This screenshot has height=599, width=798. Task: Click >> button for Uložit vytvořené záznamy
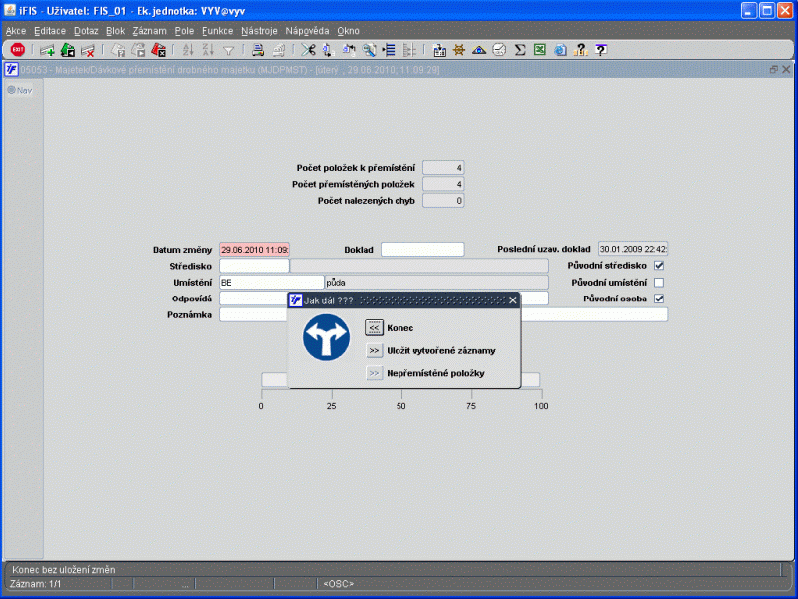pyautogui.click(x=374, y=351)
